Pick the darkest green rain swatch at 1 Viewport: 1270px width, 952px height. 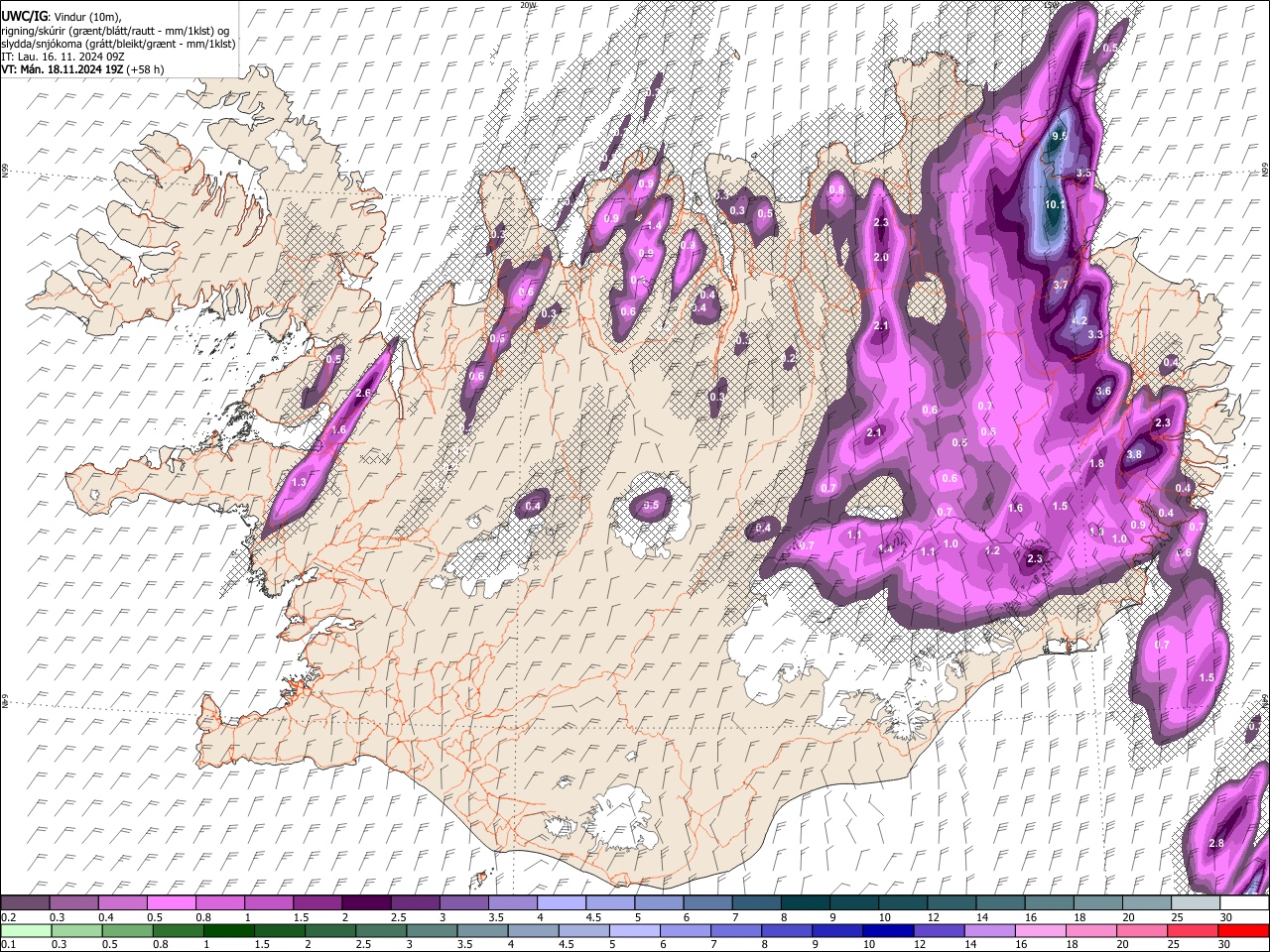point(227,930)
